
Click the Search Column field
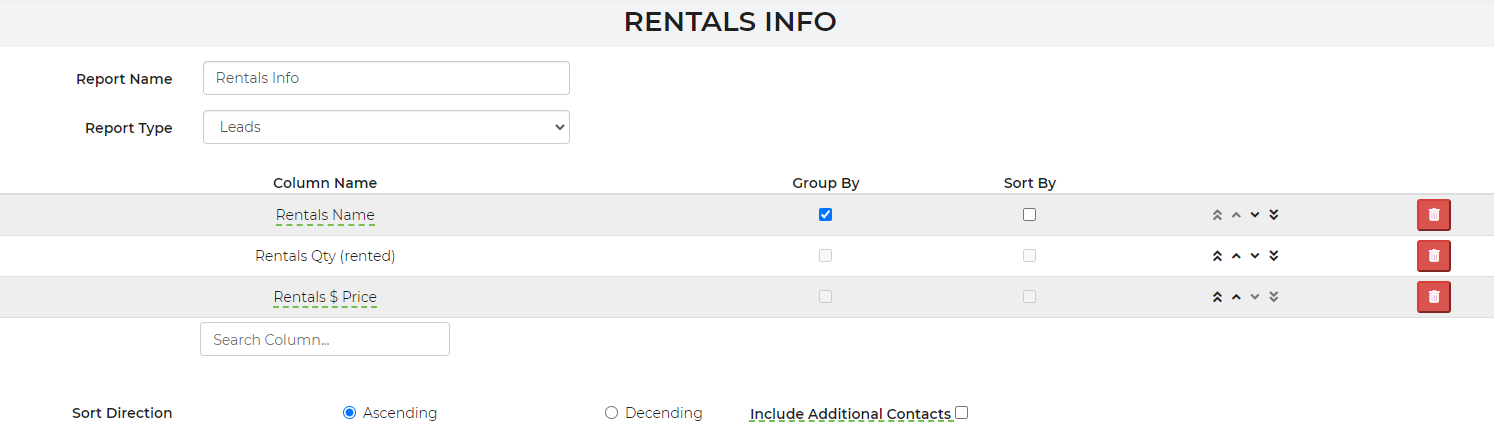325,339
